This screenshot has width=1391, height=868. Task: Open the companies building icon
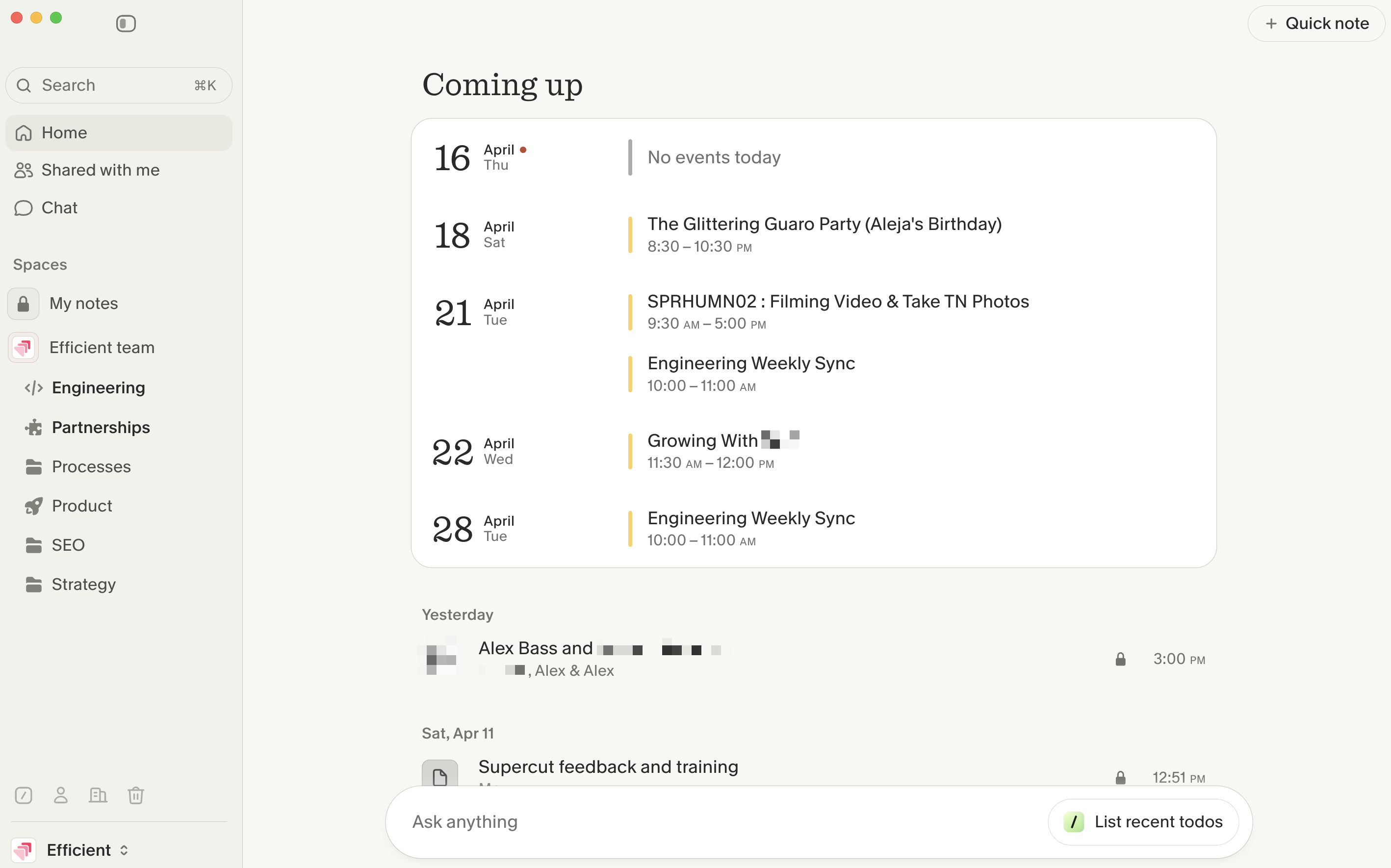pos(98,795)
